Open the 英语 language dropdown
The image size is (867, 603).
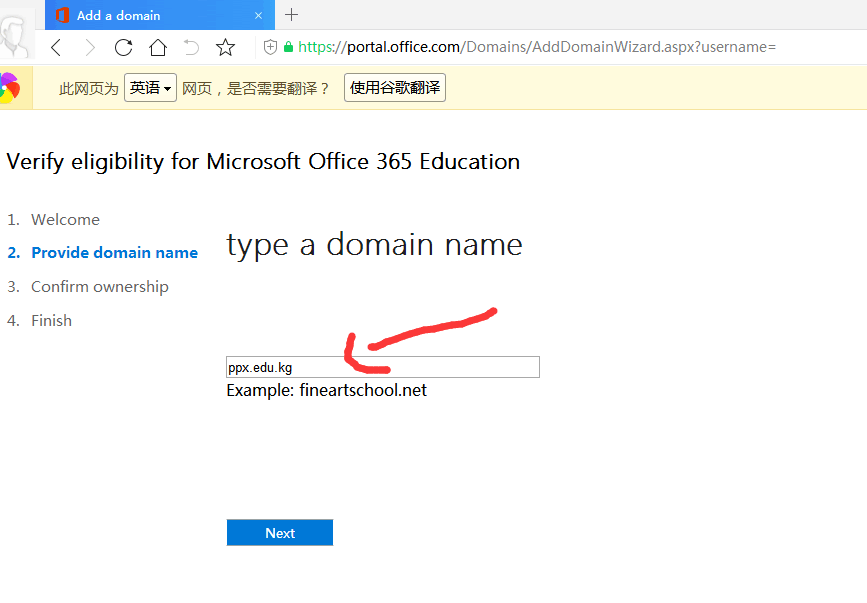pos(151,88)
